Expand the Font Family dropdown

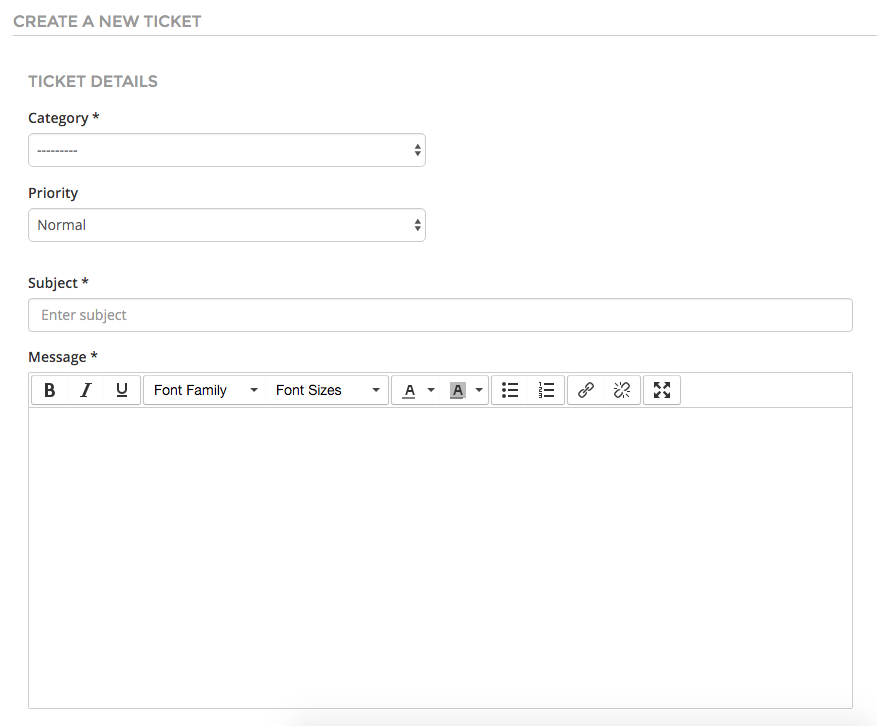coord(205,390)
